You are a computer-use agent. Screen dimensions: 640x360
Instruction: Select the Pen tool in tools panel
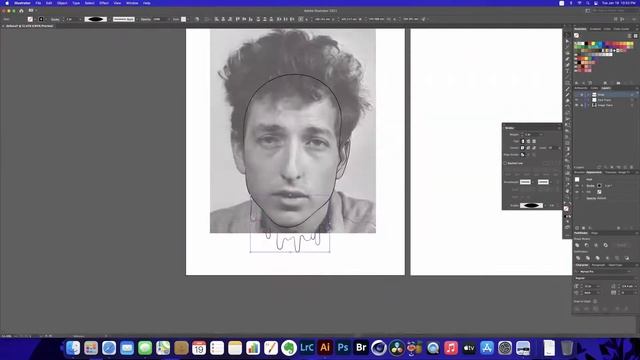tap(567, 59)
